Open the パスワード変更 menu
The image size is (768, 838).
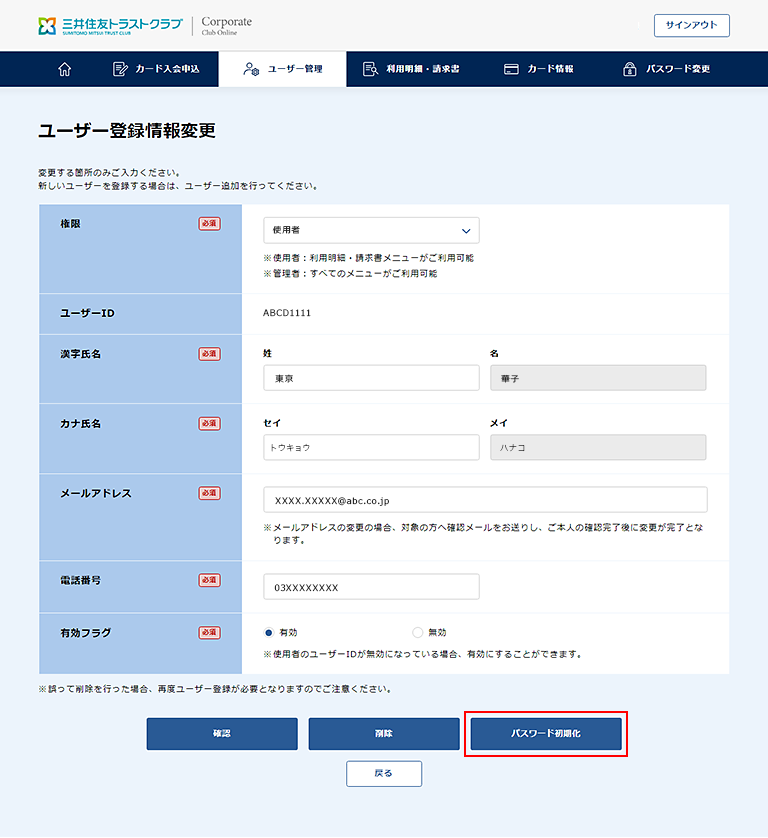click(x=666, y=69)
